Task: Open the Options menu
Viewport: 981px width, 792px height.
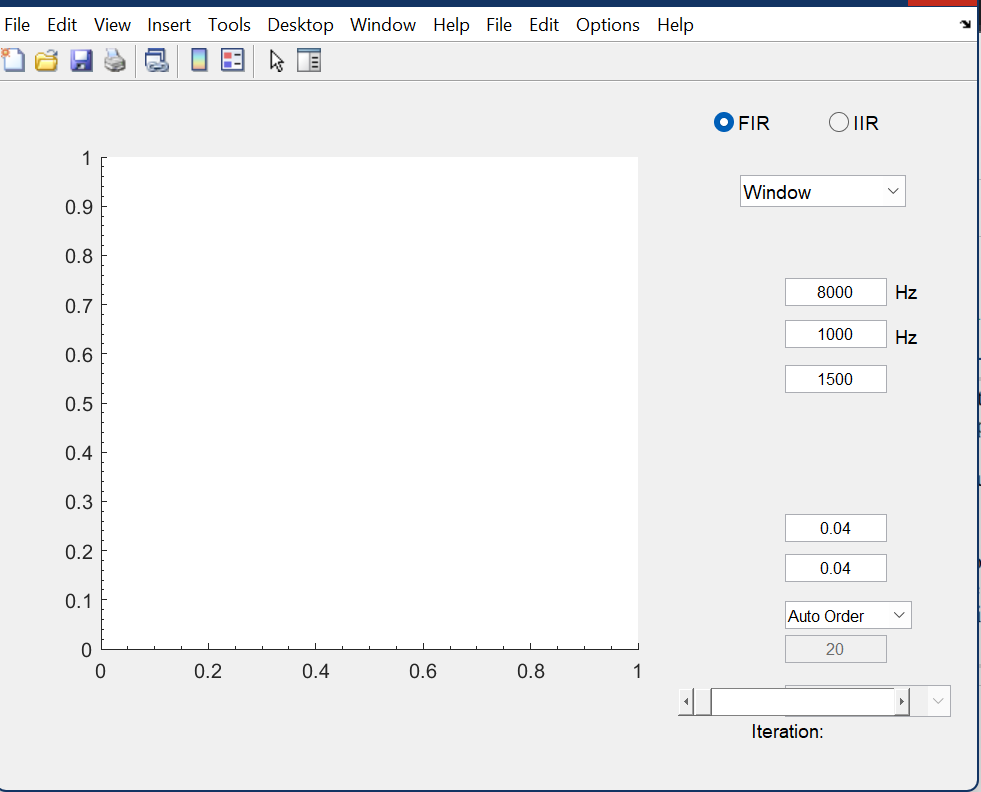Action: coord(607,24)
